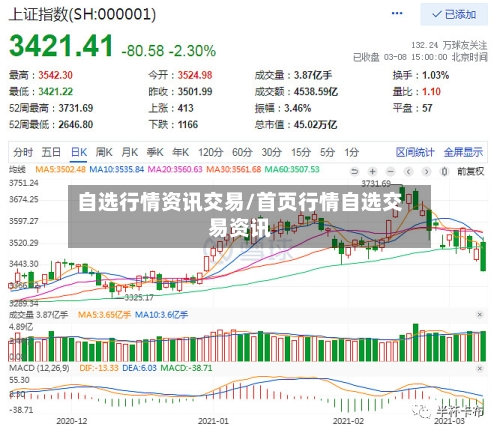Click the DIF:-13.33 indicator value
Image resolution: width=500 pixels, height=433 pixels.
tap(99, 368)
